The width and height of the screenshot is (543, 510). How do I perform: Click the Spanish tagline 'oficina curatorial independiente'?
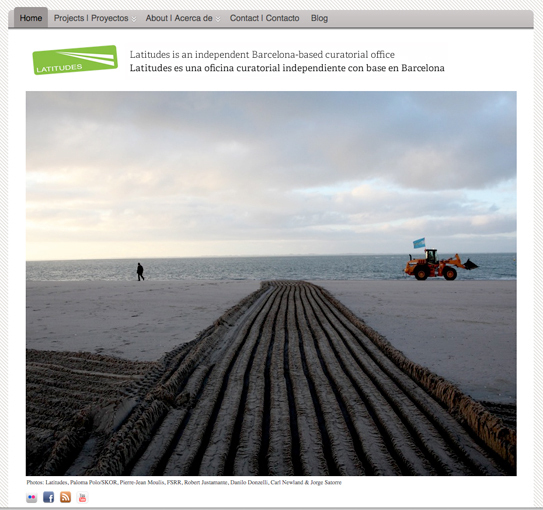click(287, 68)
